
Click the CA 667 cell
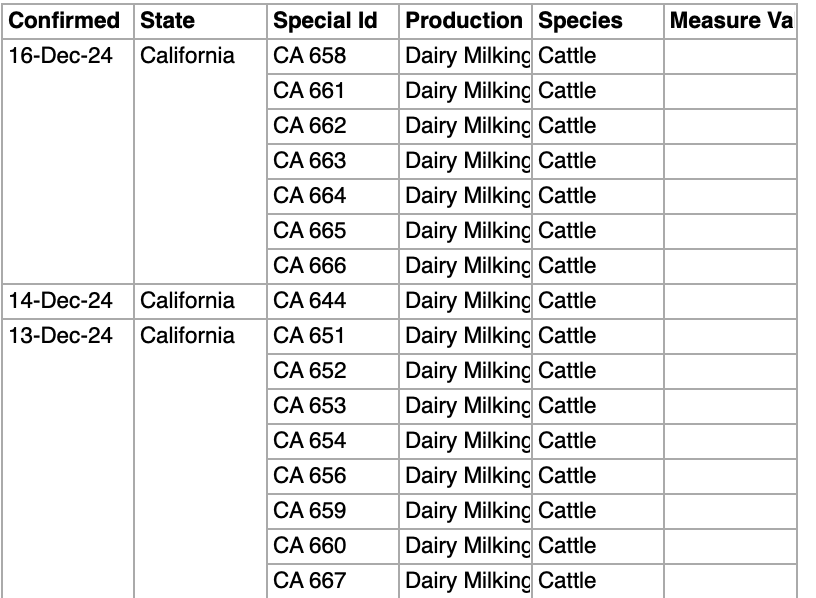(310, 581)
